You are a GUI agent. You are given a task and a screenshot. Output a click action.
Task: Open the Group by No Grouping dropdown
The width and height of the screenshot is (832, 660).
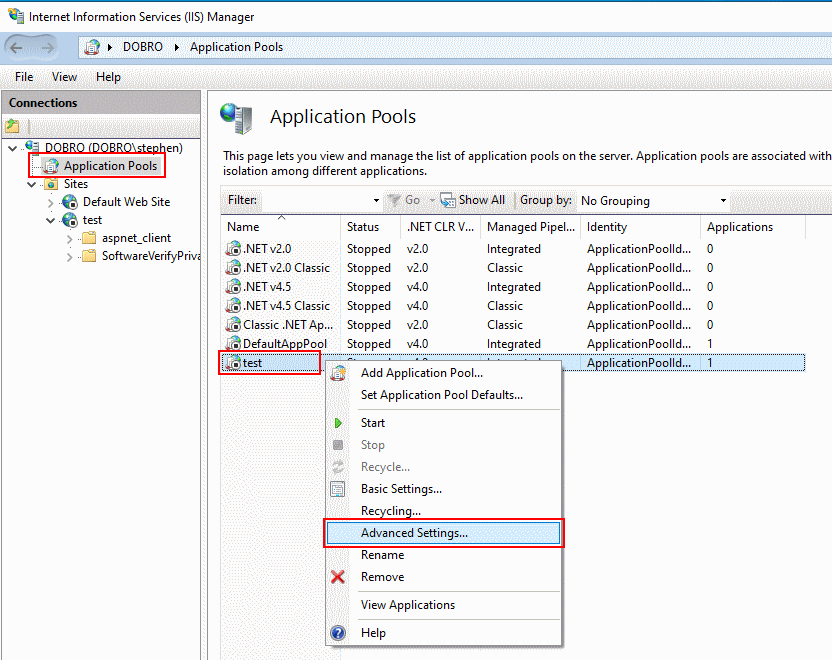point(723,201)
